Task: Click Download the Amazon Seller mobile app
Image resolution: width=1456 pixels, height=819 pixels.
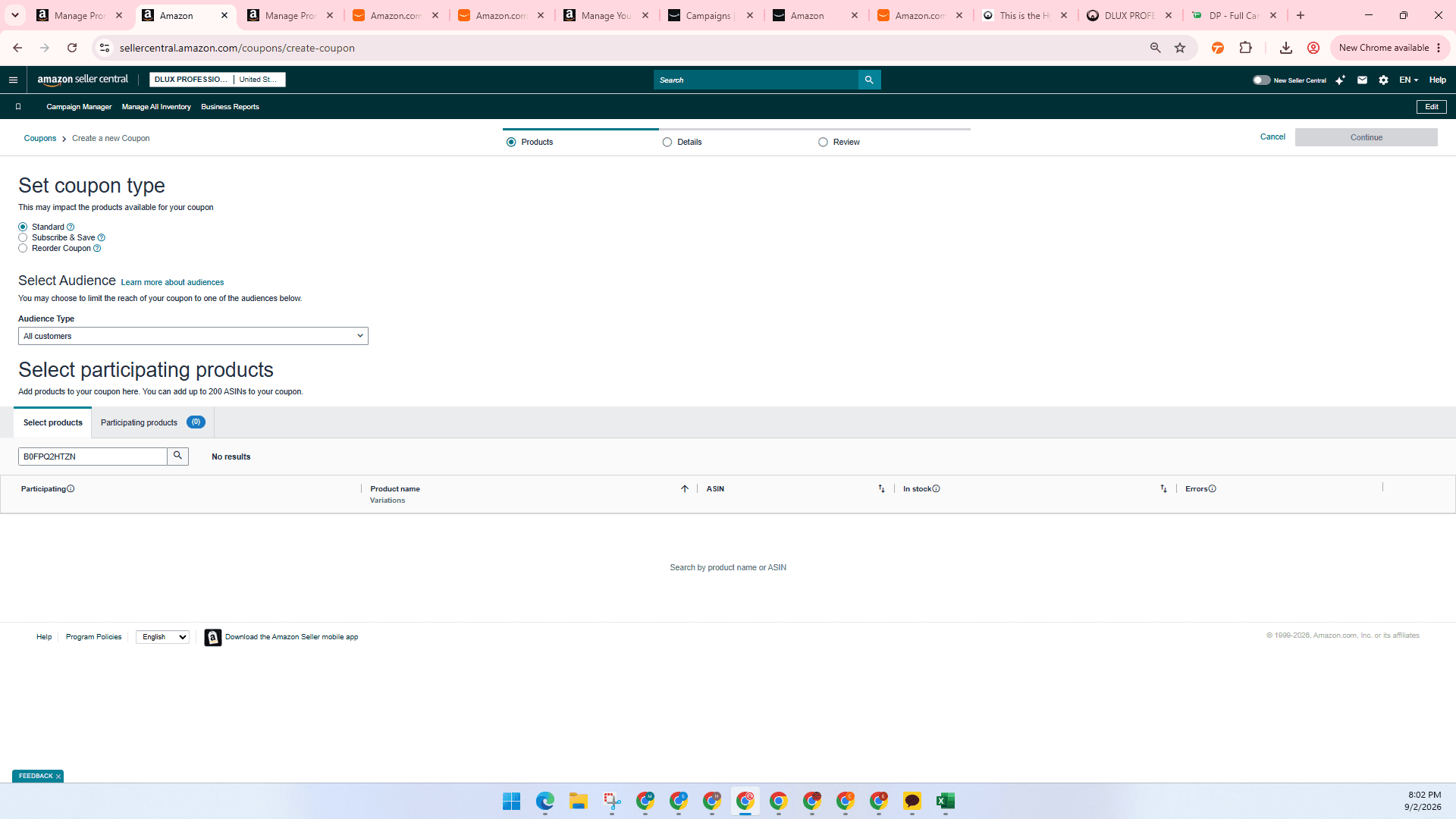Action: (291, 637)
